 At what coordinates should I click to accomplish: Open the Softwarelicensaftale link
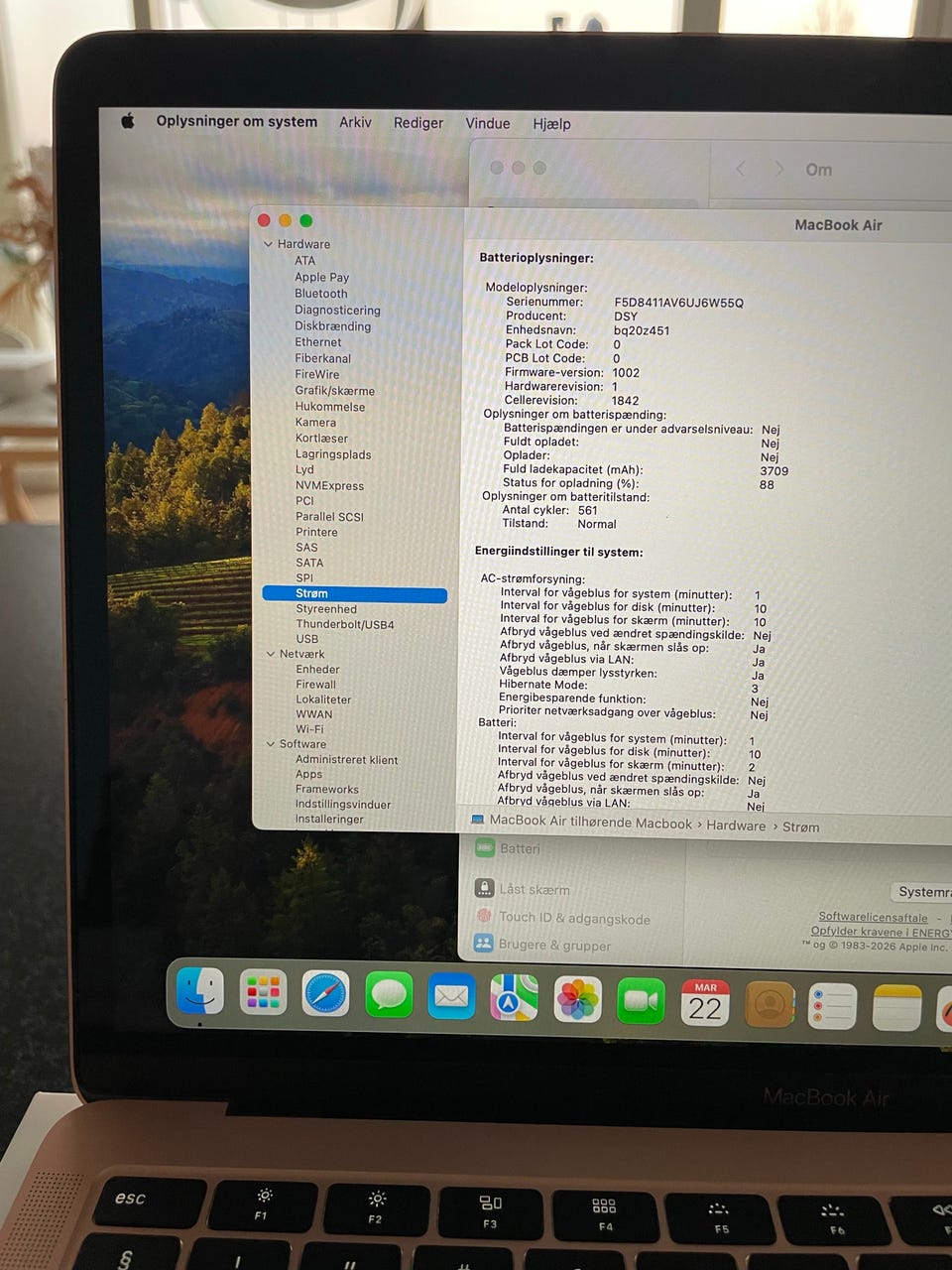point(873,917)
